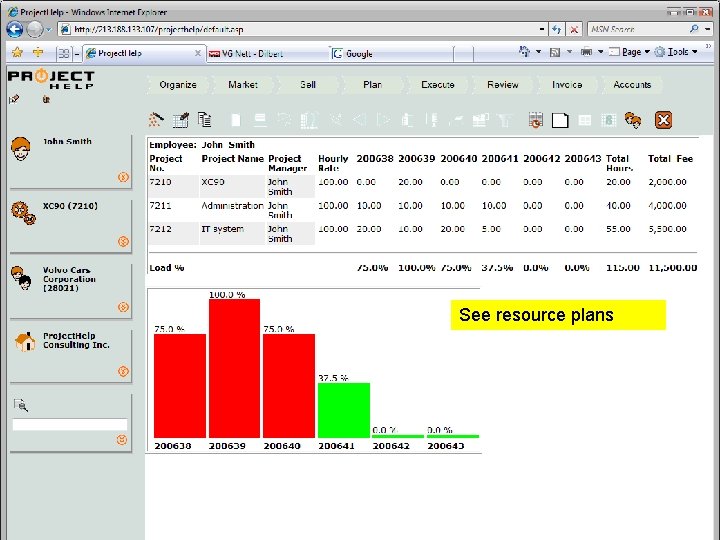Screen dimensions: 720x540
Task: Close the ProjectHelp tab
Action: [198, 53]
